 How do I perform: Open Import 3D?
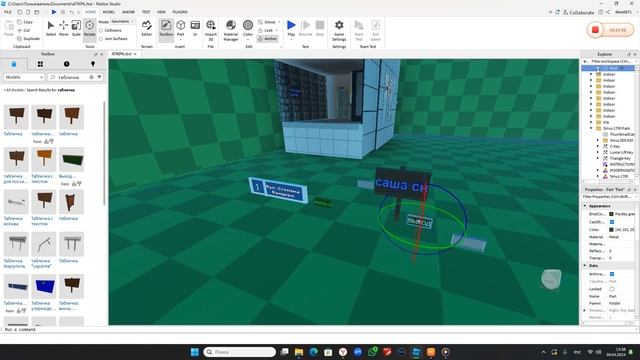coord(211,30)
